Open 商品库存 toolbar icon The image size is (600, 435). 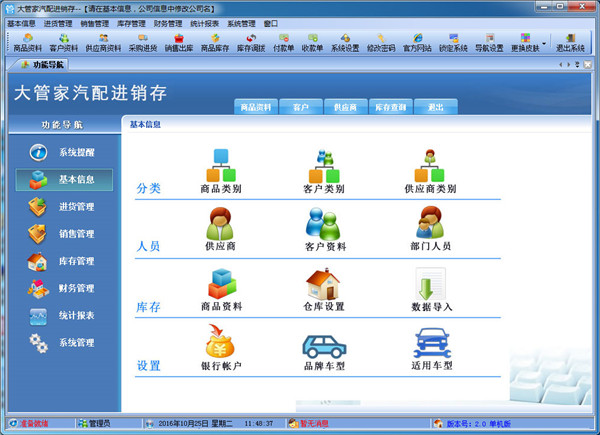coord(215,42)
